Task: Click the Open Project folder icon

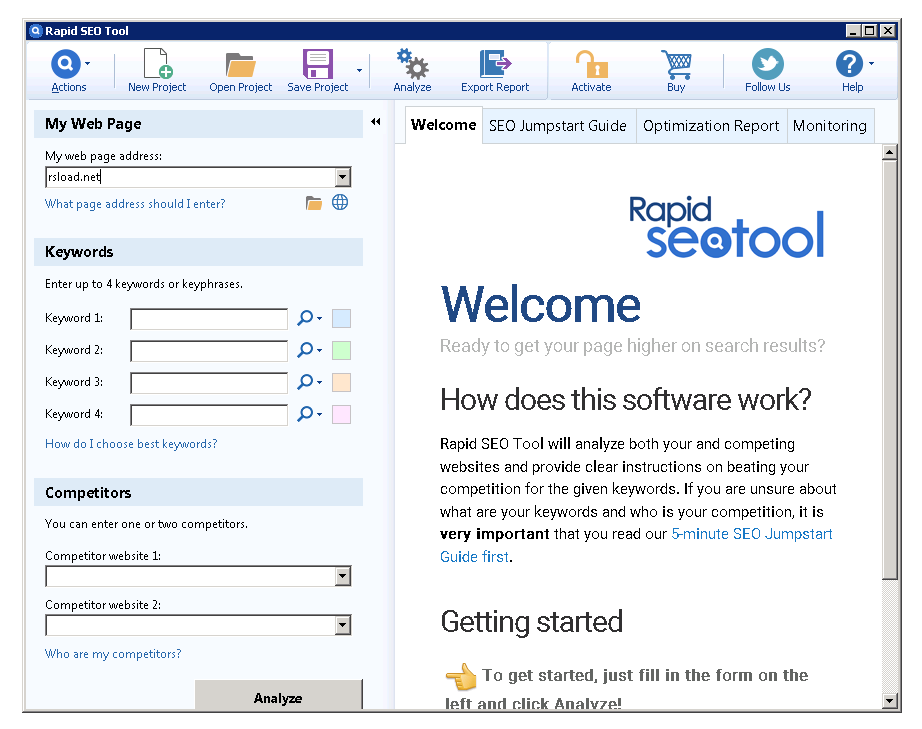Action: point(240,62)
